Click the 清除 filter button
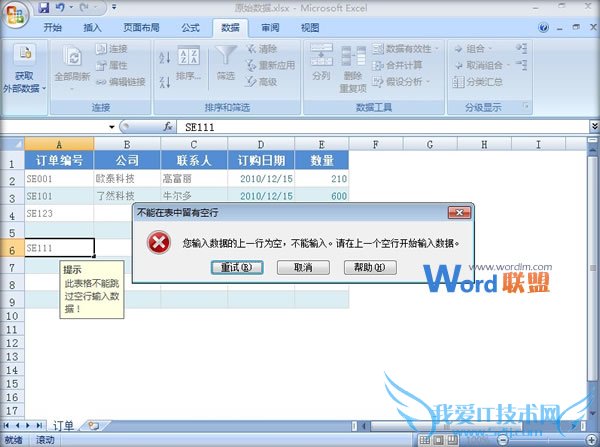Screen dimensions: 600x447 click(262, 49)
